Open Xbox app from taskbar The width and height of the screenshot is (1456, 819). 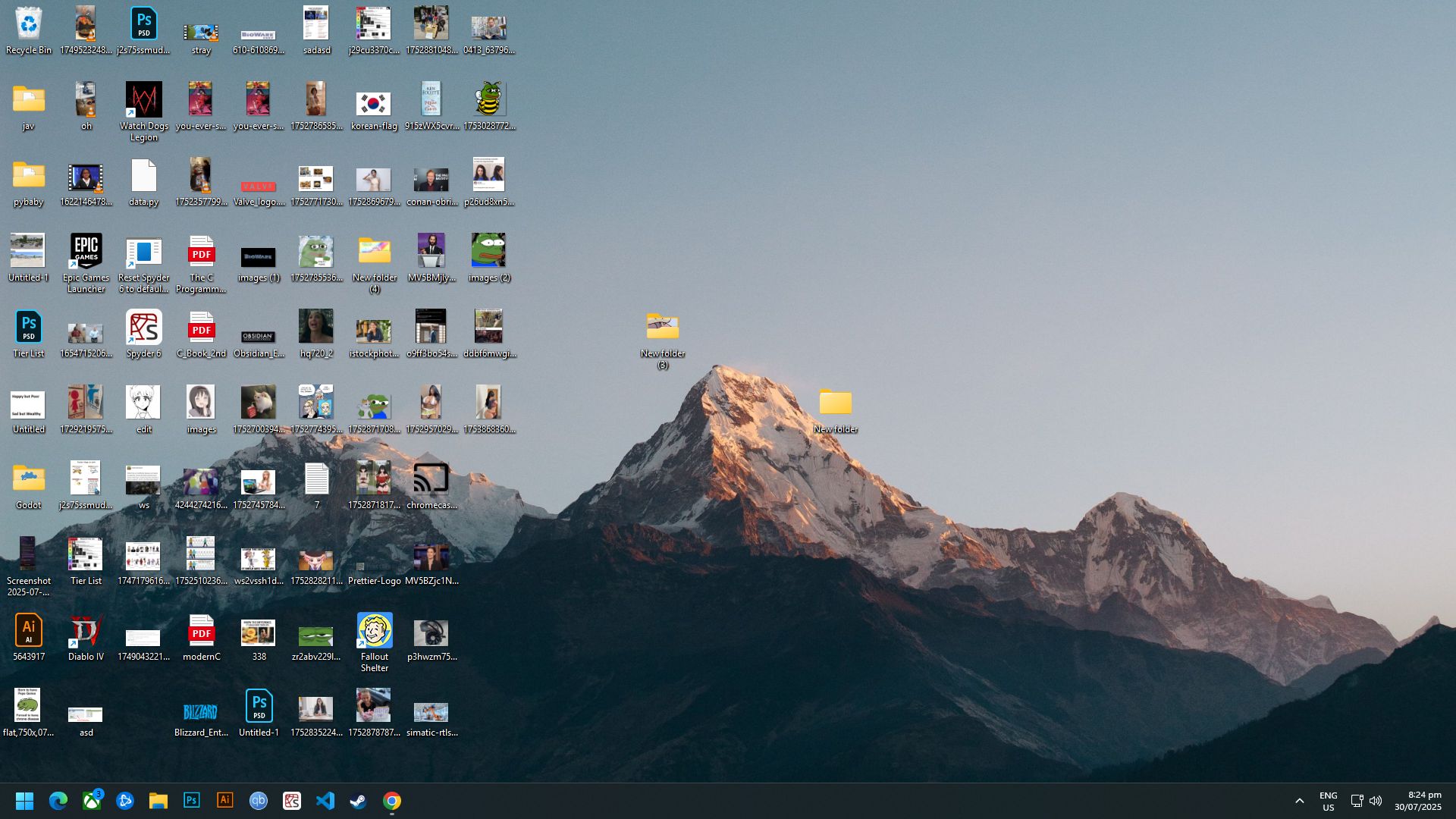(x=92, y=801)
